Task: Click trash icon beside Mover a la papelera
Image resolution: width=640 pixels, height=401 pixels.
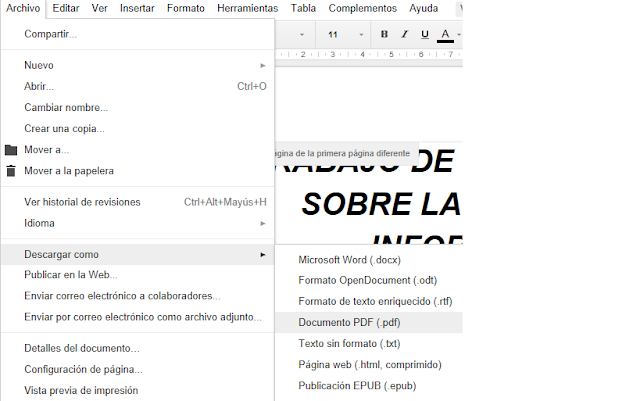Action: click(x=11, y=171)
